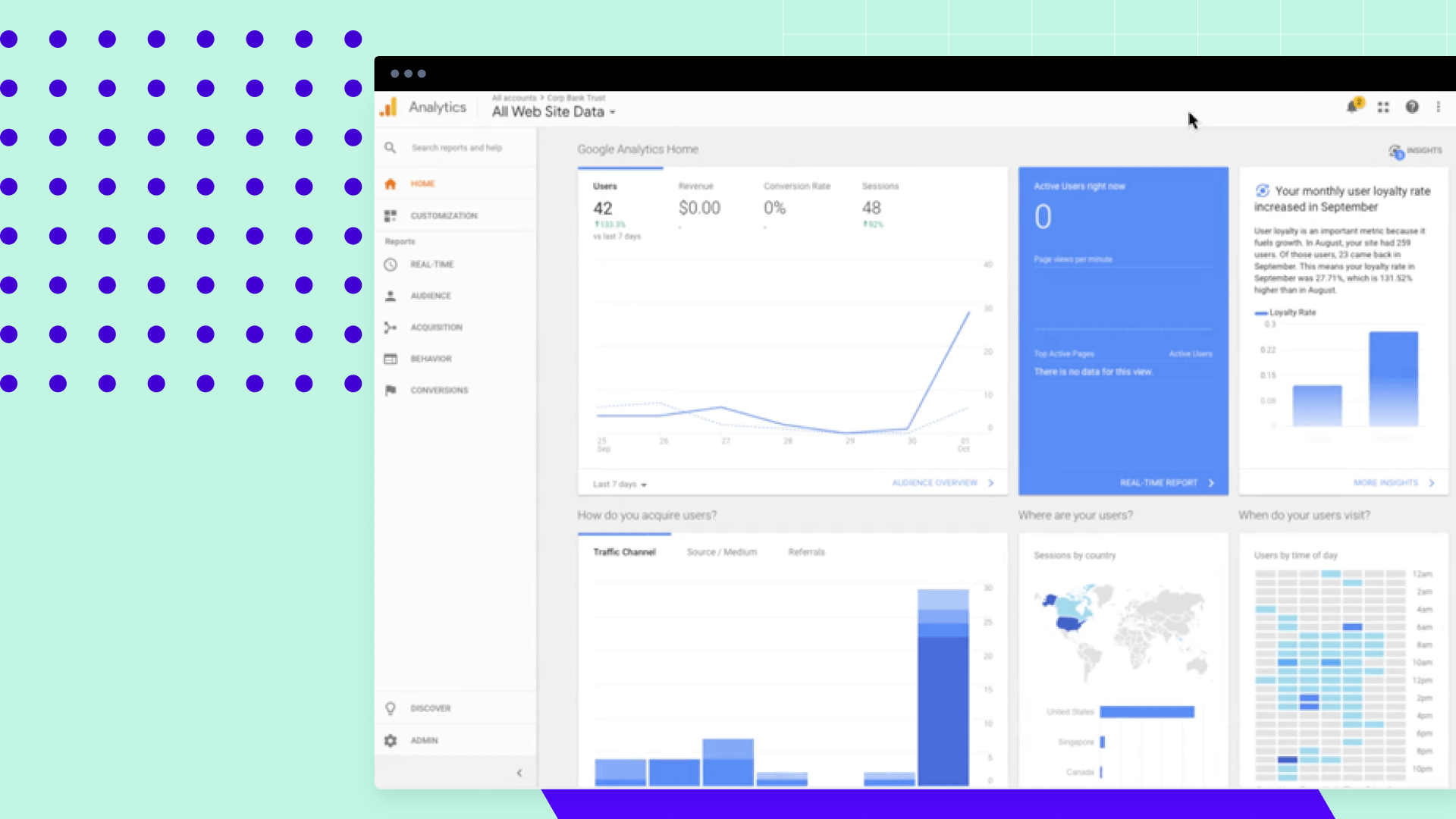Image resolution: width=1456 pixels, height=819 pixels.
Task: Collapse the sidebar with the chevron
Action: [x=519, y=773]
